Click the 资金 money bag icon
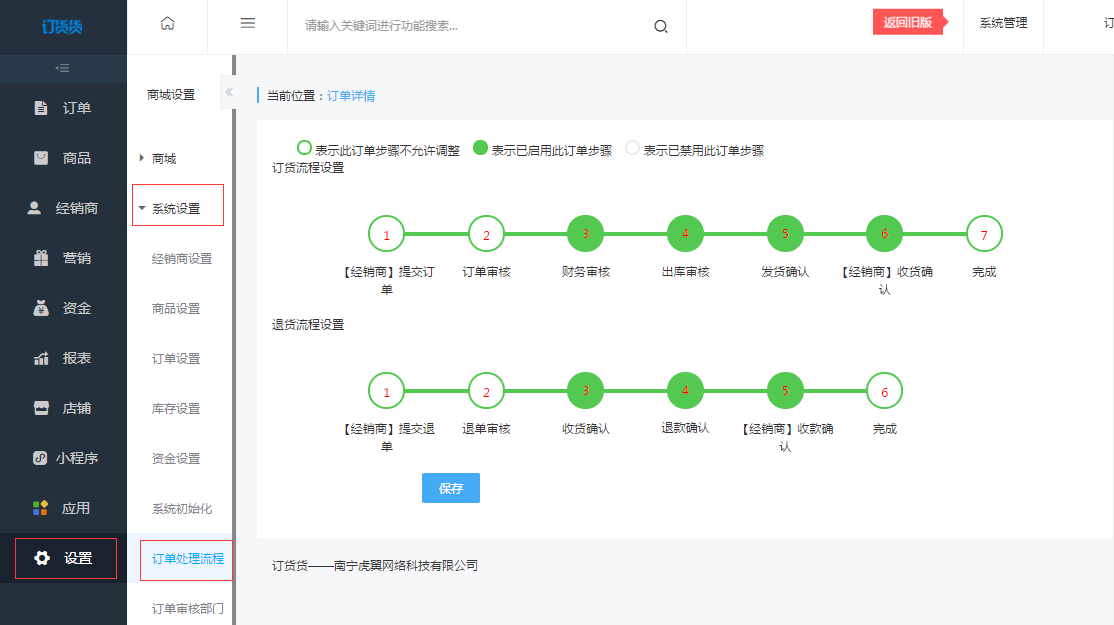Screen dimensions: 1114x625 pos(41,308)
